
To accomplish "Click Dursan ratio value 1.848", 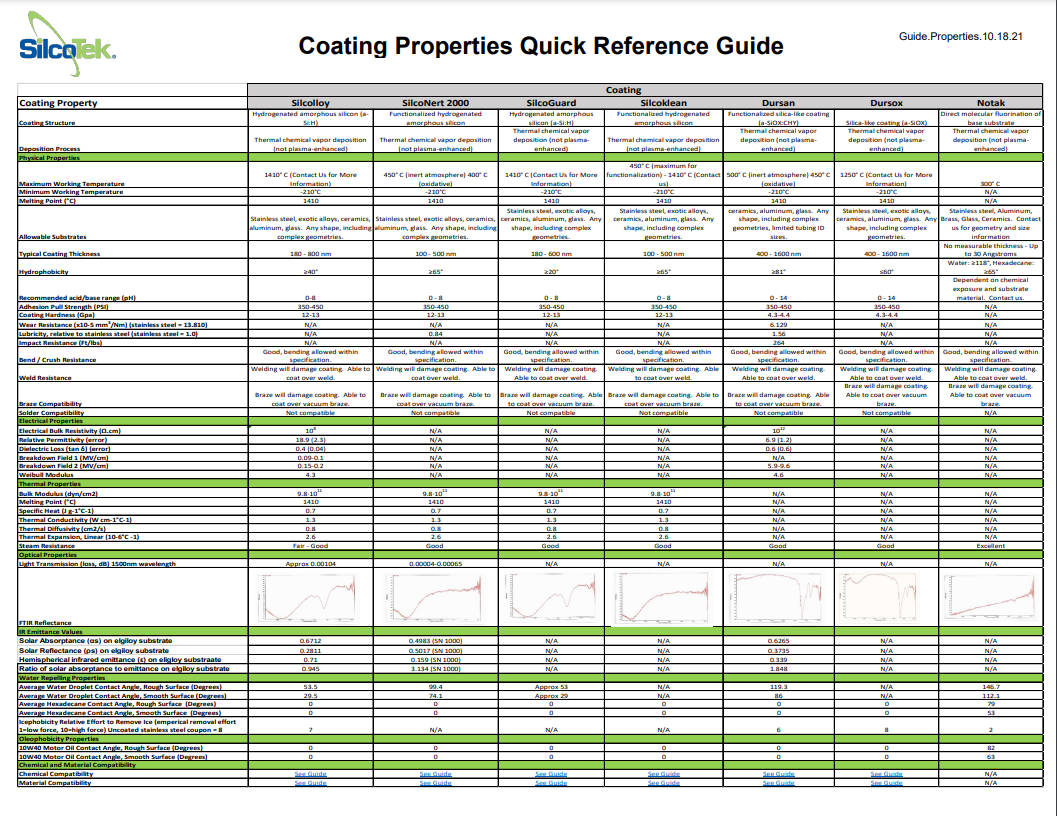I will click(x=779, y=669).
